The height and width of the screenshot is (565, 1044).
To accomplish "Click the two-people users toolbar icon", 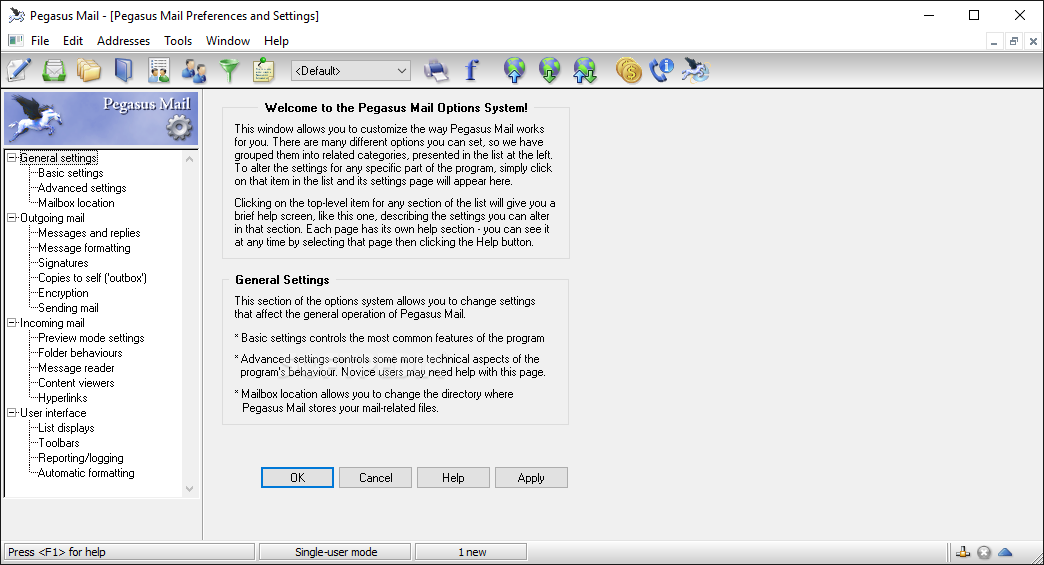I will [x=194, y=70].
